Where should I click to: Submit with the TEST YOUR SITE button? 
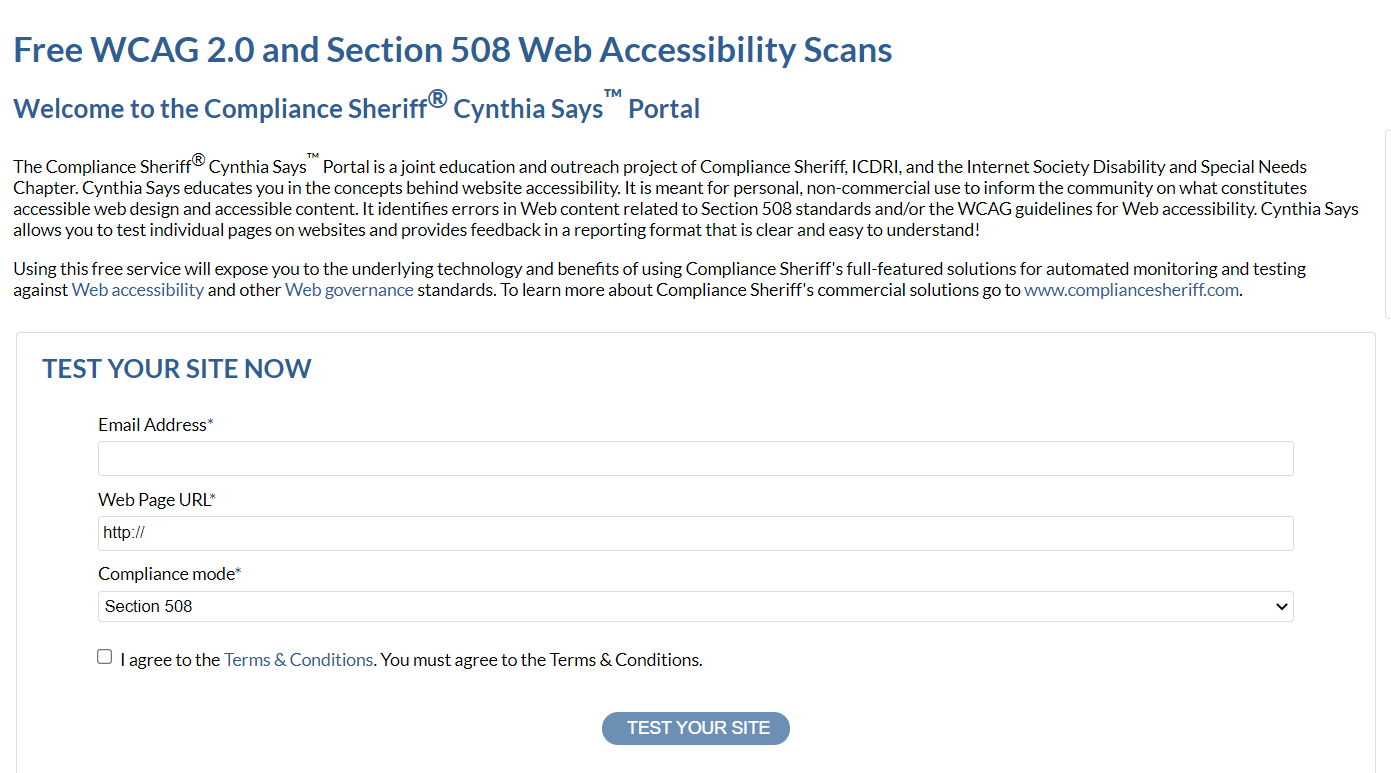tap(696, 728)
